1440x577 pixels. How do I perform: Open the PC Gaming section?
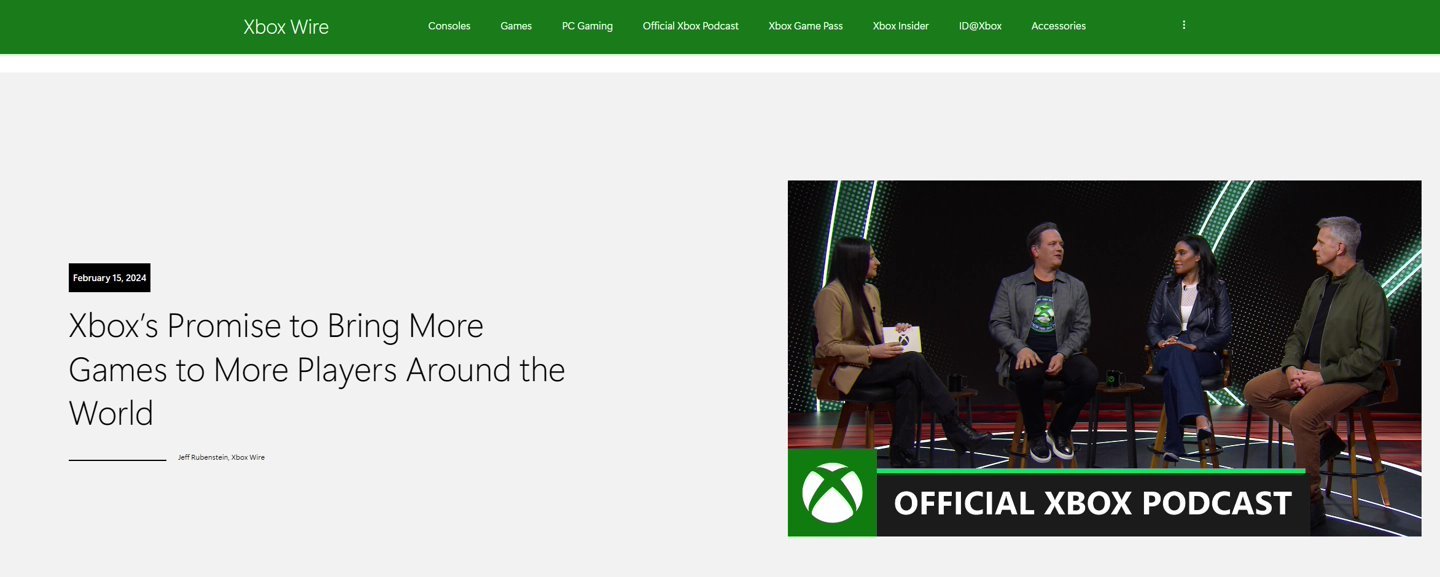tap(587, 26)
